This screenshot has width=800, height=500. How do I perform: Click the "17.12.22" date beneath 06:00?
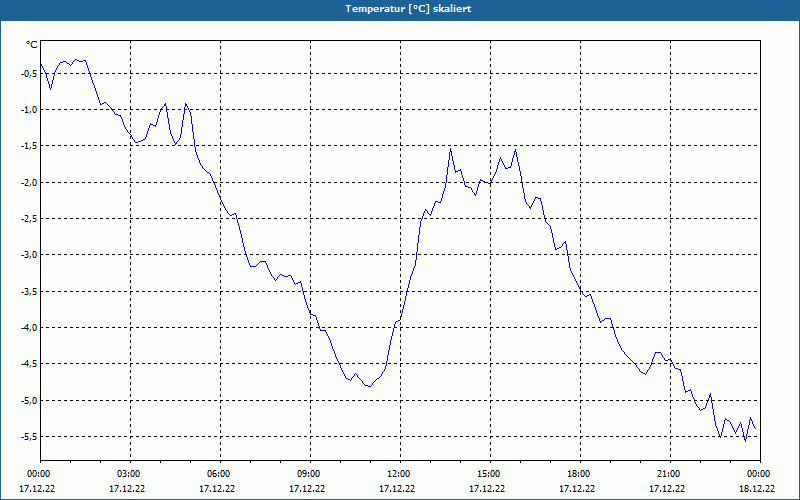click(x=217, y=488)
